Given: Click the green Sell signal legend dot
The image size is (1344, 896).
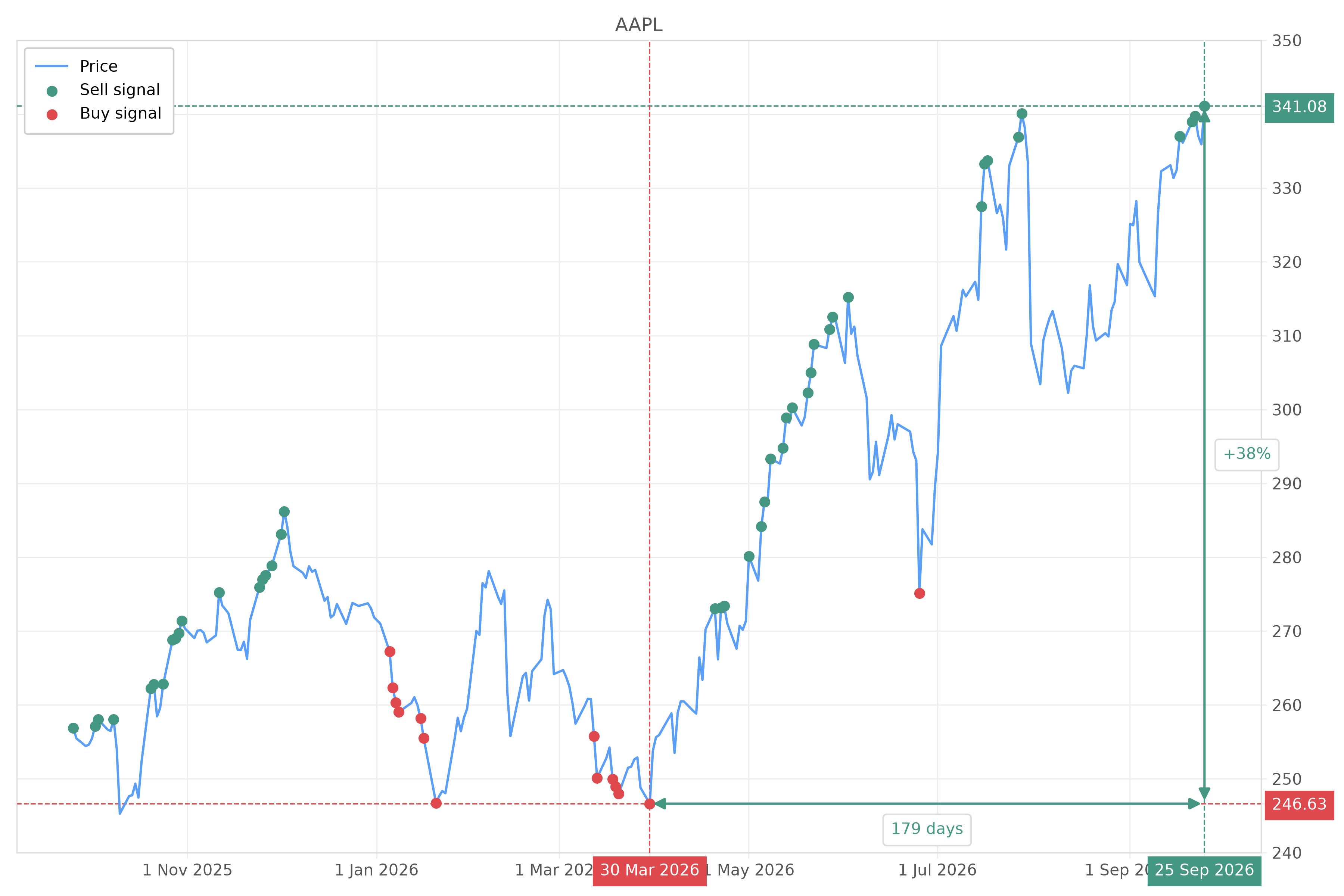Looking at the screenshot, I should click(x=52, y=91).
